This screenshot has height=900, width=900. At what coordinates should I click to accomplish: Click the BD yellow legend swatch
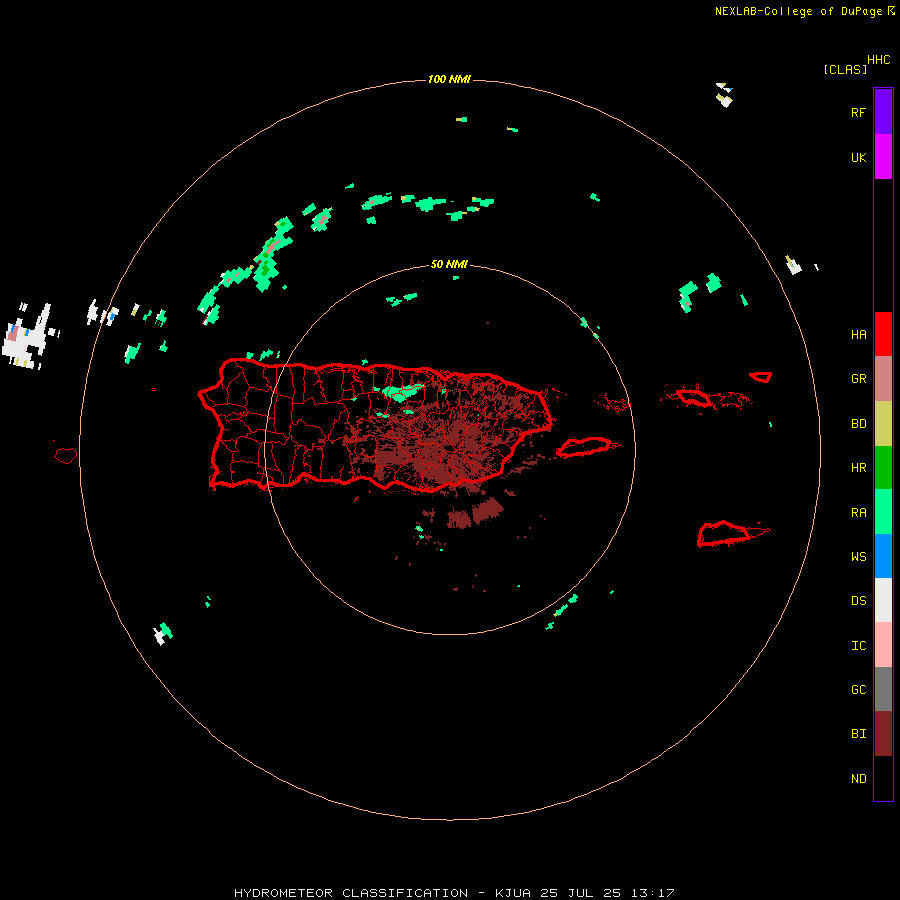tap(883, 424)
